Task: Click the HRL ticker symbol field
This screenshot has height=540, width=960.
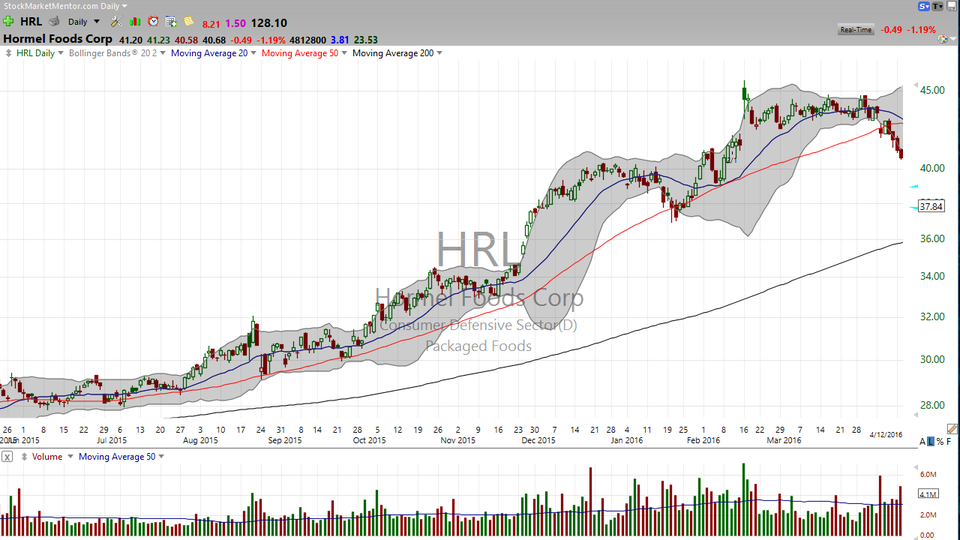Action: [x=31, y=21]
